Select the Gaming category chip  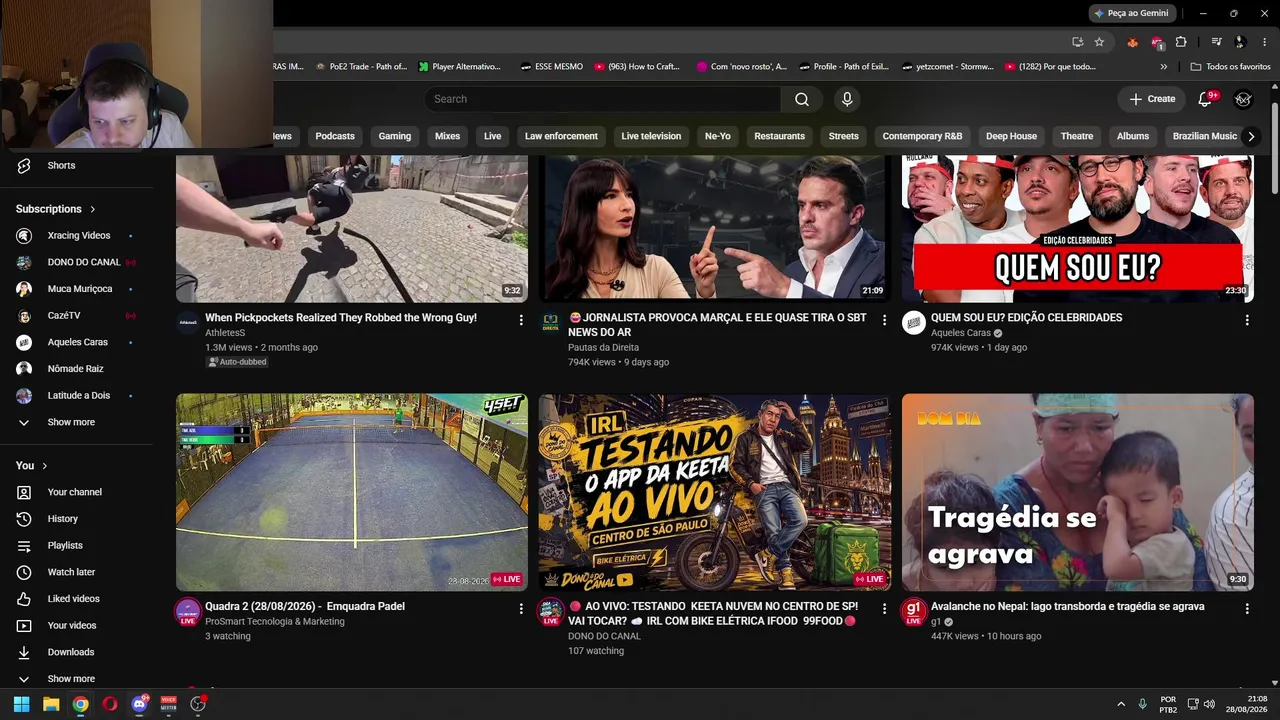tap(395, 136)
